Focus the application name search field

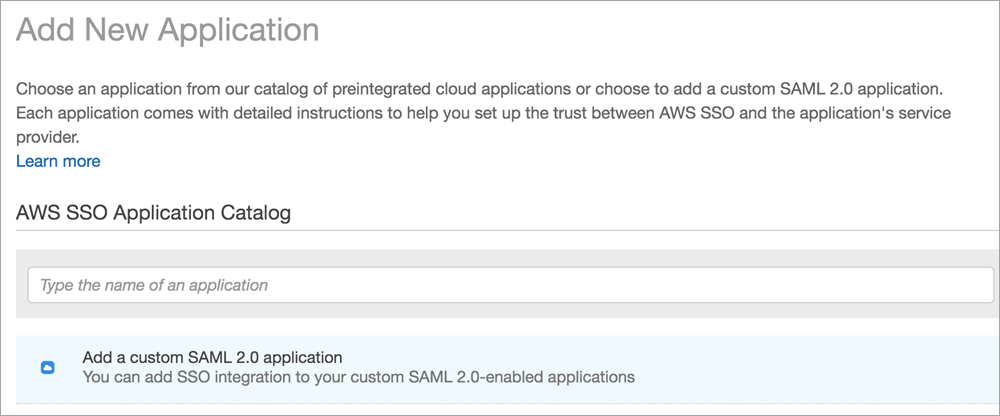[x=500, y=285]
